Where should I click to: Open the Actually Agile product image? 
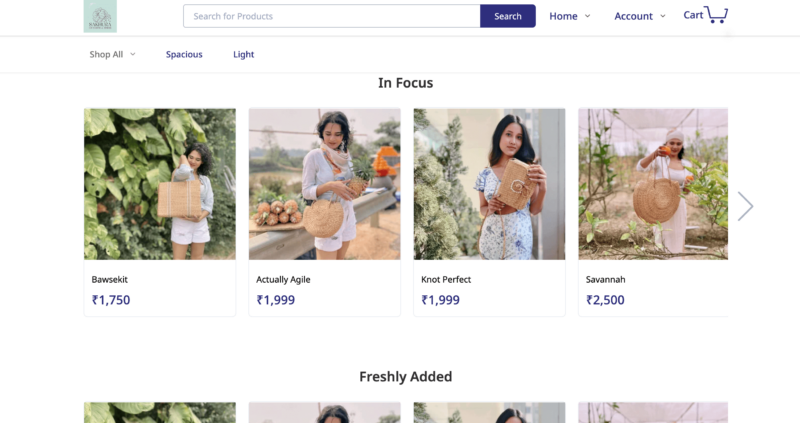(325, 184)
